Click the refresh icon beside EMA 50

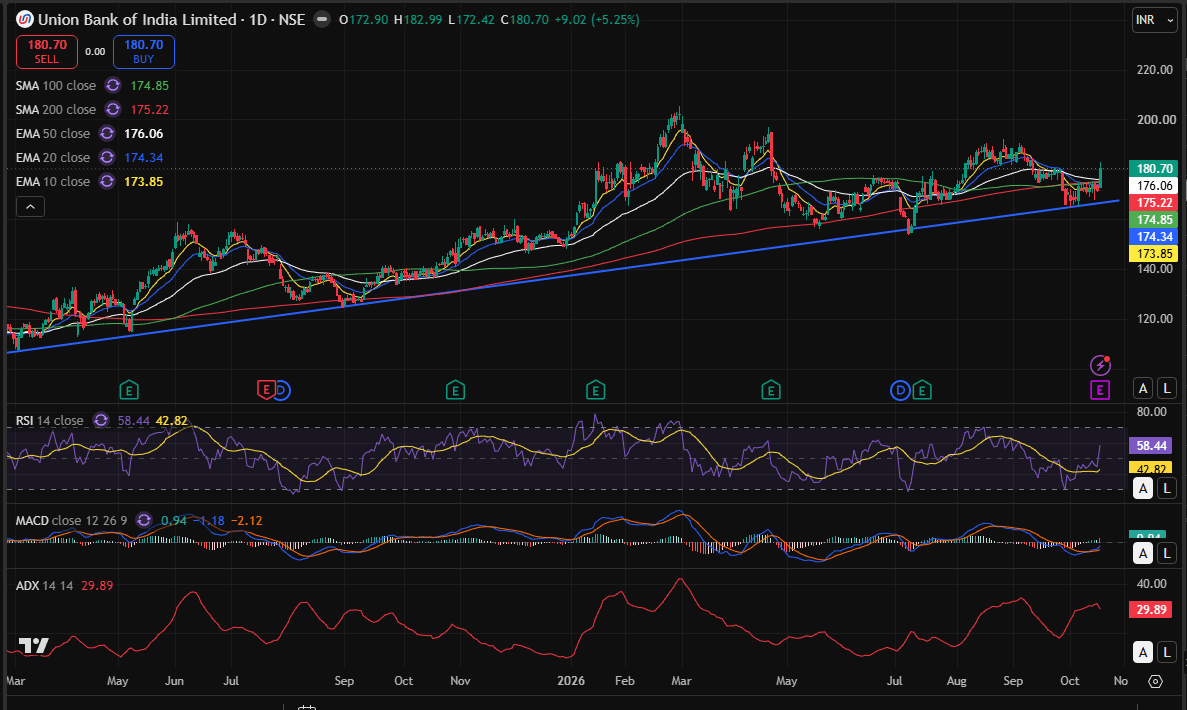pos(107,133)
